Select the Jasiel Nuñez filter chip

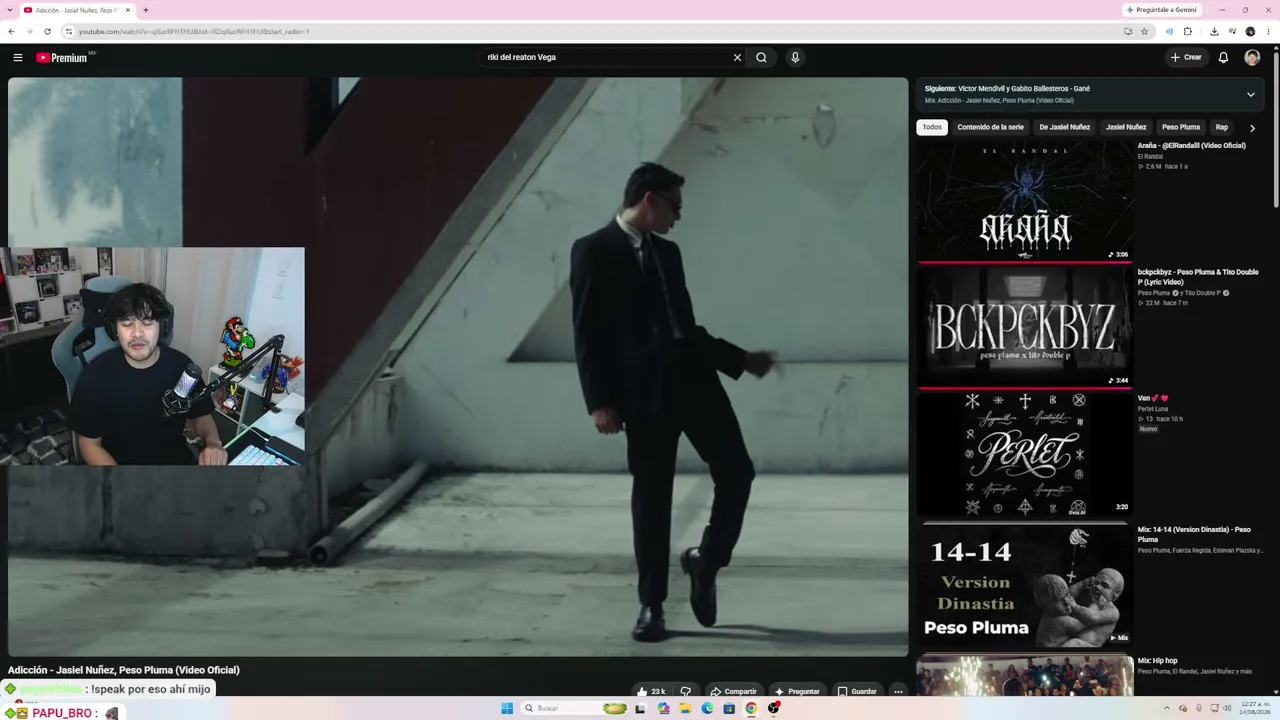(1126, 127)
